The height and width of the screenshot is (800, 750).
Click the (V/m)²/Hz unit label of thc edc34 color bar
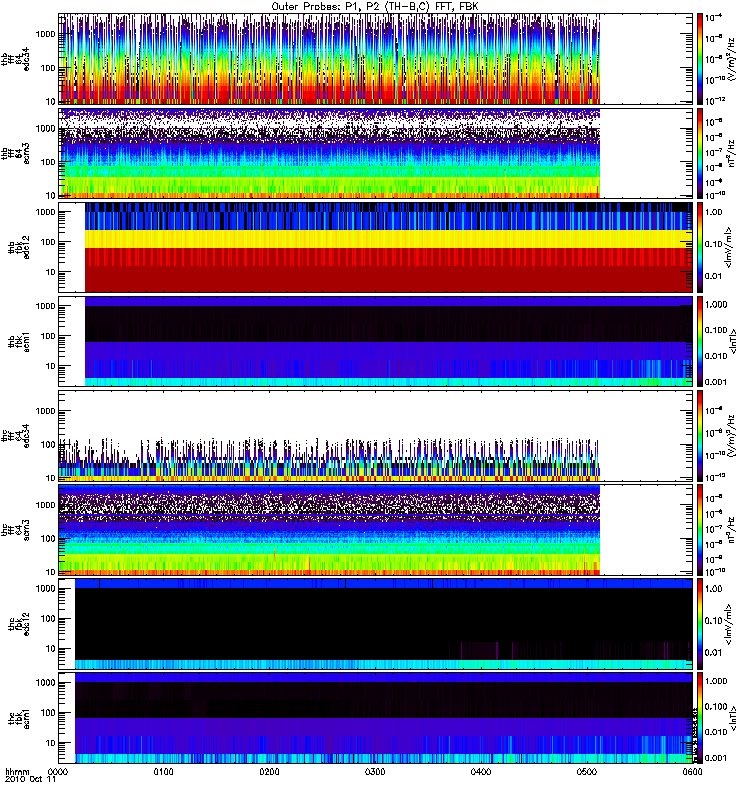tap(731, 436)
